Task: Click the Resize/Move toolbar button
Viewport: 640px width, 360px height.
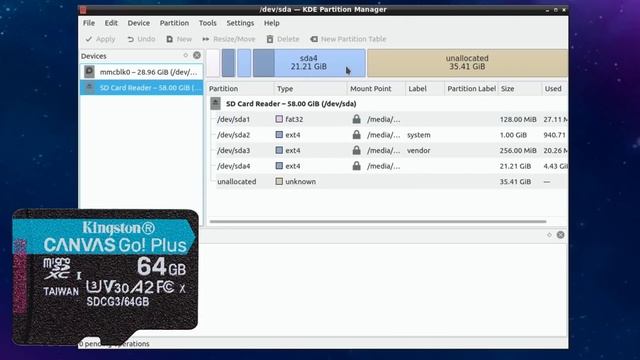Action: click(x=229, y=39)
